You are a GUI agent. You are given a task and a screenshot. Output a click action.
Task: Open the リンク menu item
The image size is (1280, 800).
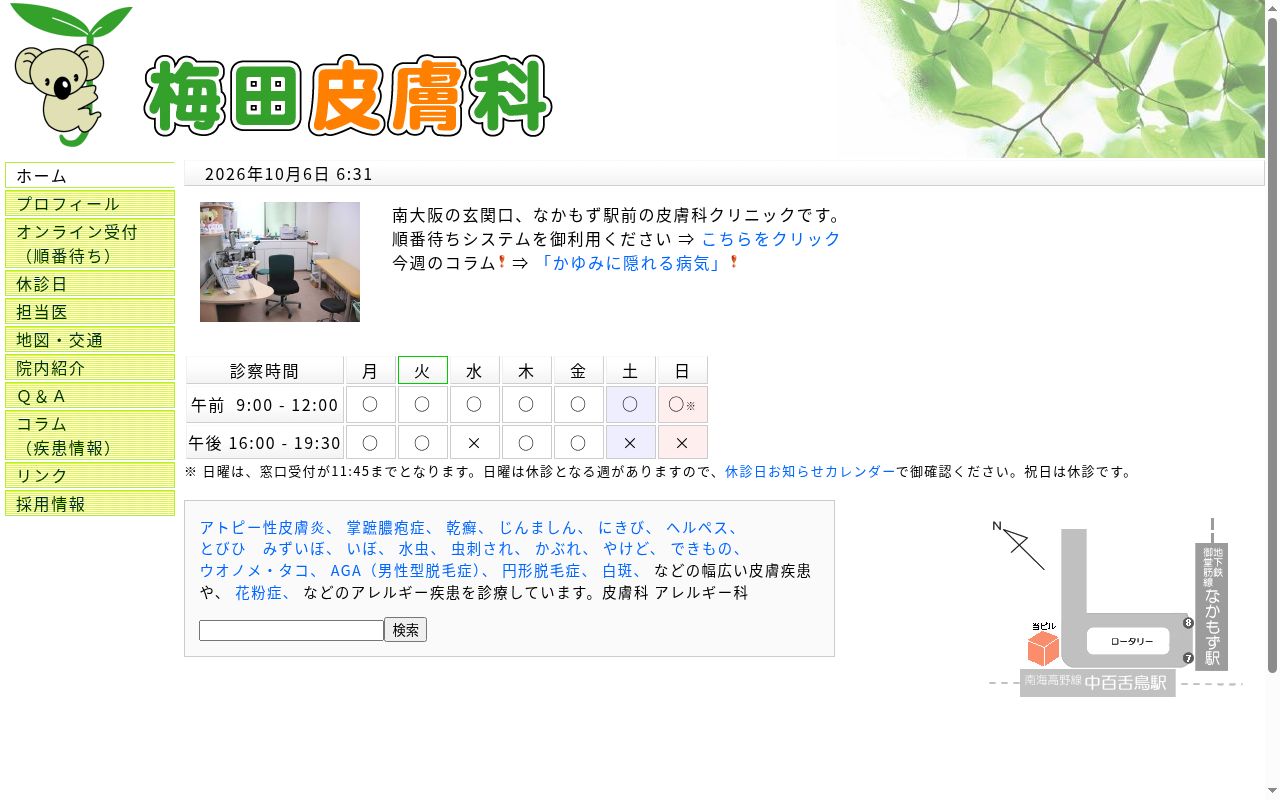[x=90, y=475]
